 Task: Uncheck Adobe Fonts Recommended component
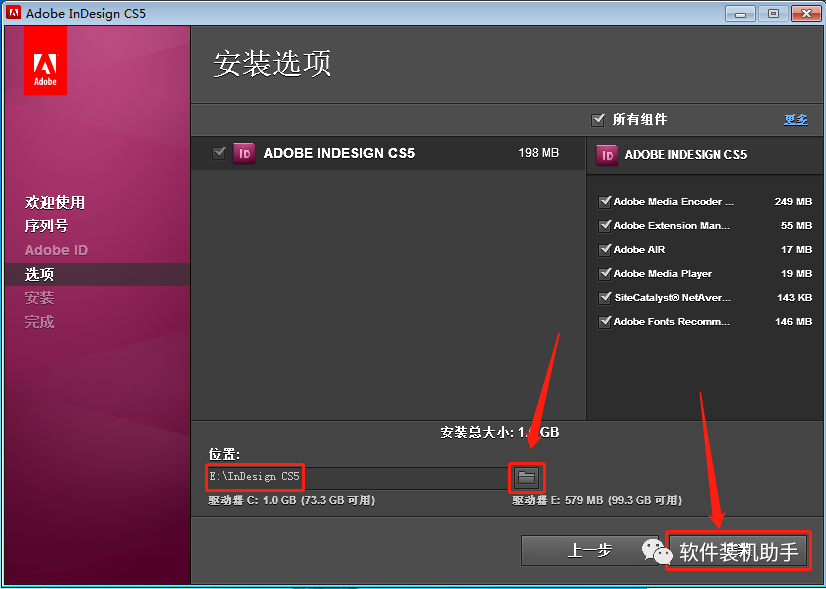[x=604, y=321]
